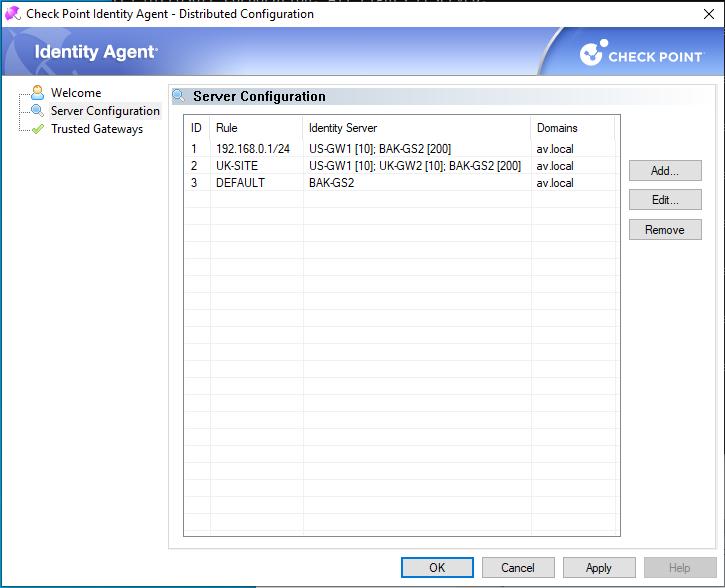The width and height of the screenshot is (725, 588).
Task: Click the Domains column header
Action: click(x=572, y=128)
